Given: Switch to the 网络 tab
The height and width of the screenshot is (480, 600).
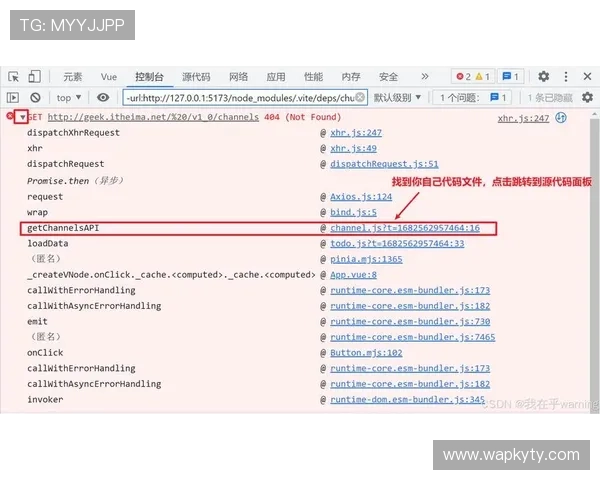Looking at the screenshot, I should click(x=238, y=77).
